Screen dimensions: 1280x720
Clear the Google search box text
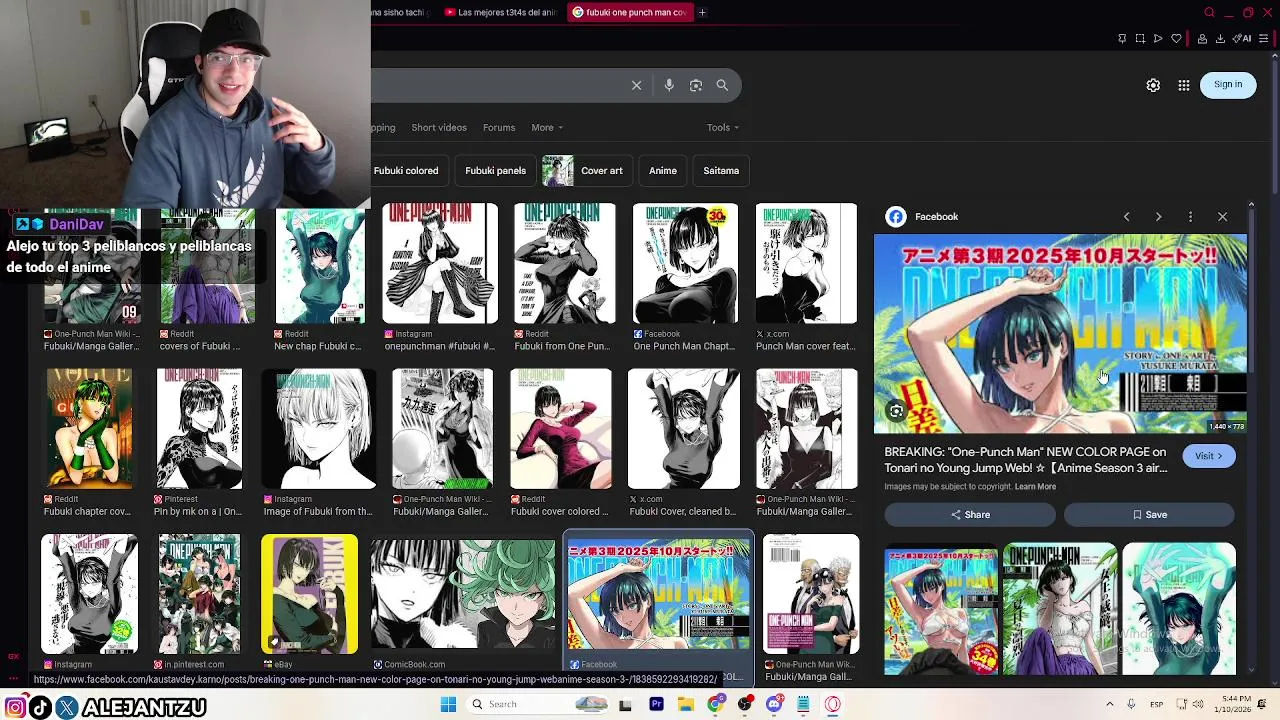(x=636, y=85)
